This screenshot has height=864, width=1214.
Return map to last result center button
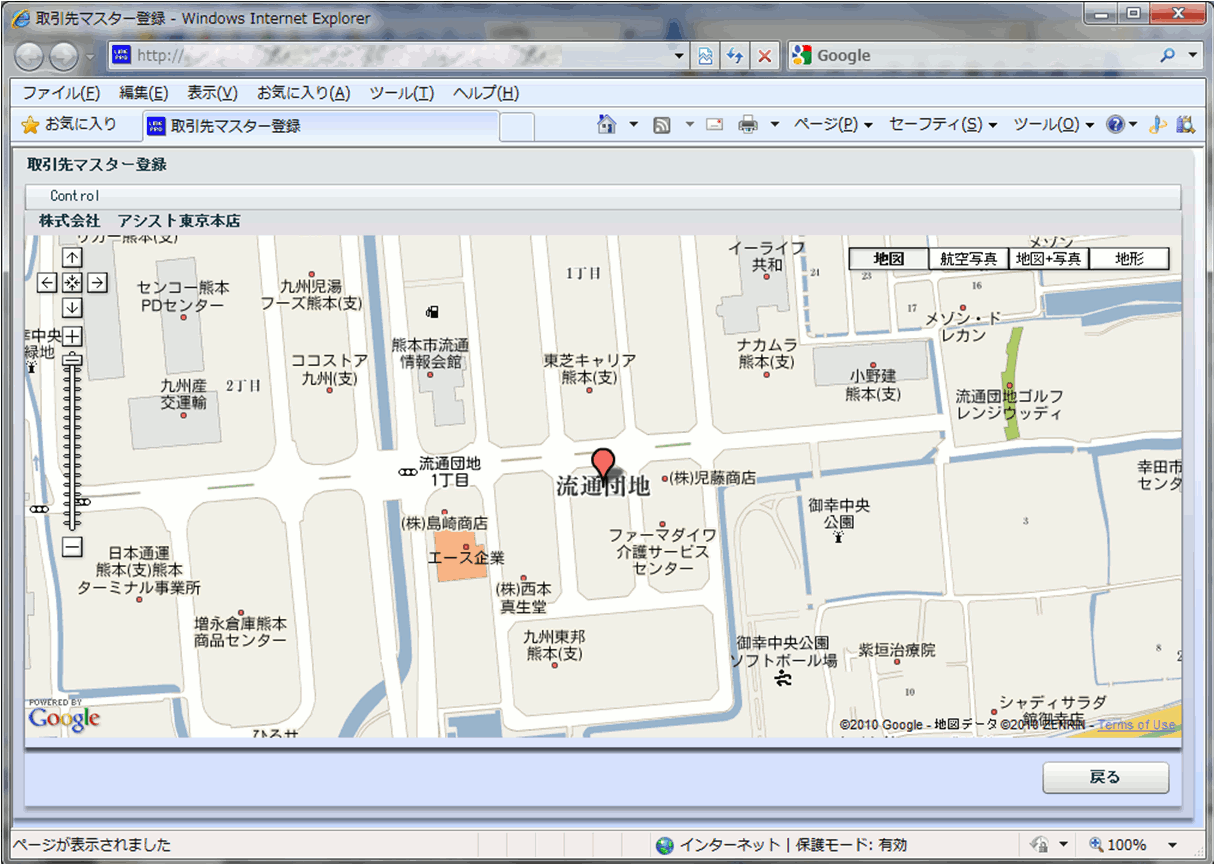[73, 283]
